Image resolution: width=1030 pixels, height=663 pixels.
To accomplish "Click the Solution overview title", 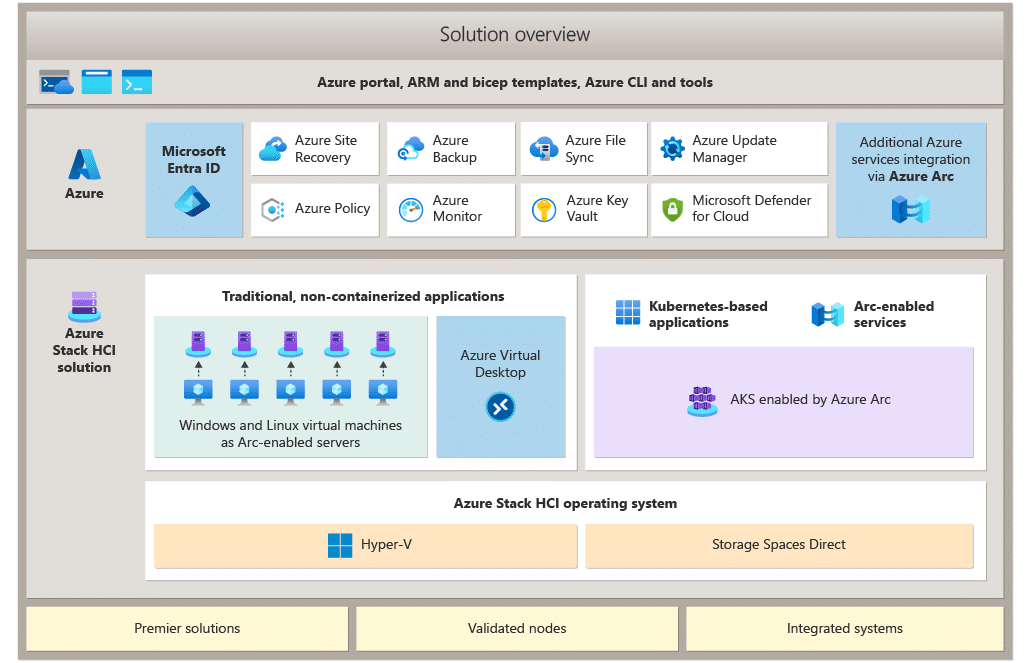I will pyautogui.click(x=515, y=34).
